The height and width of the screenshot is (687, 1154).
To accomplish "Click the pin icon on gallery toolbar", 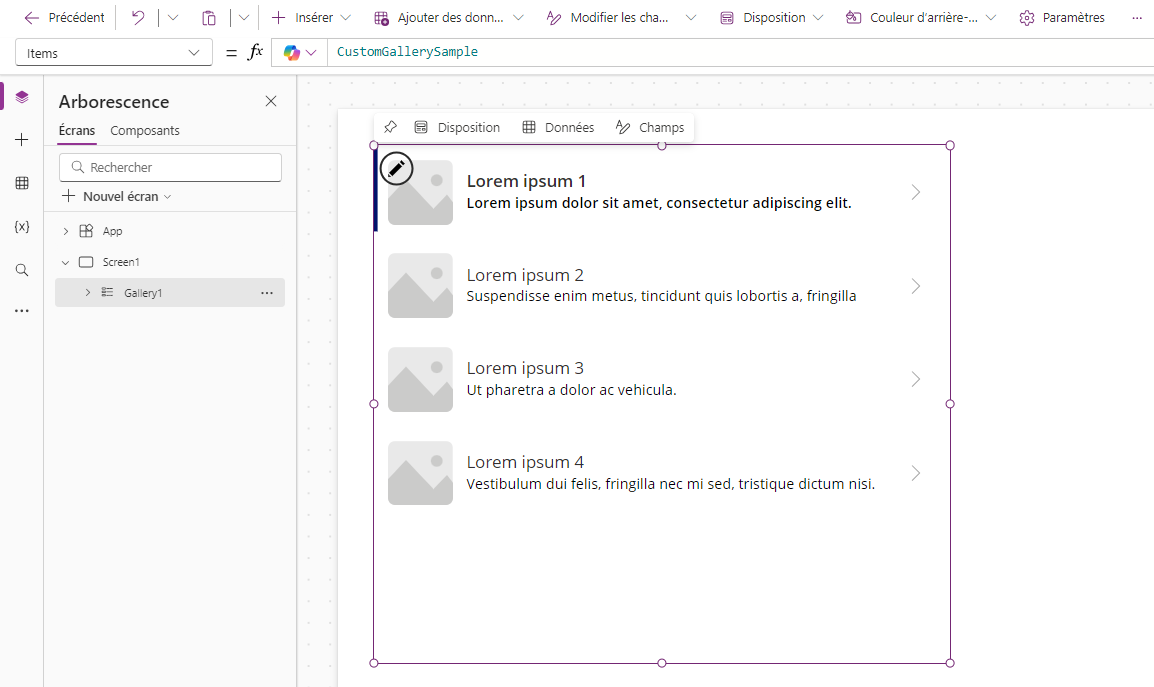I will click(391, 127).
